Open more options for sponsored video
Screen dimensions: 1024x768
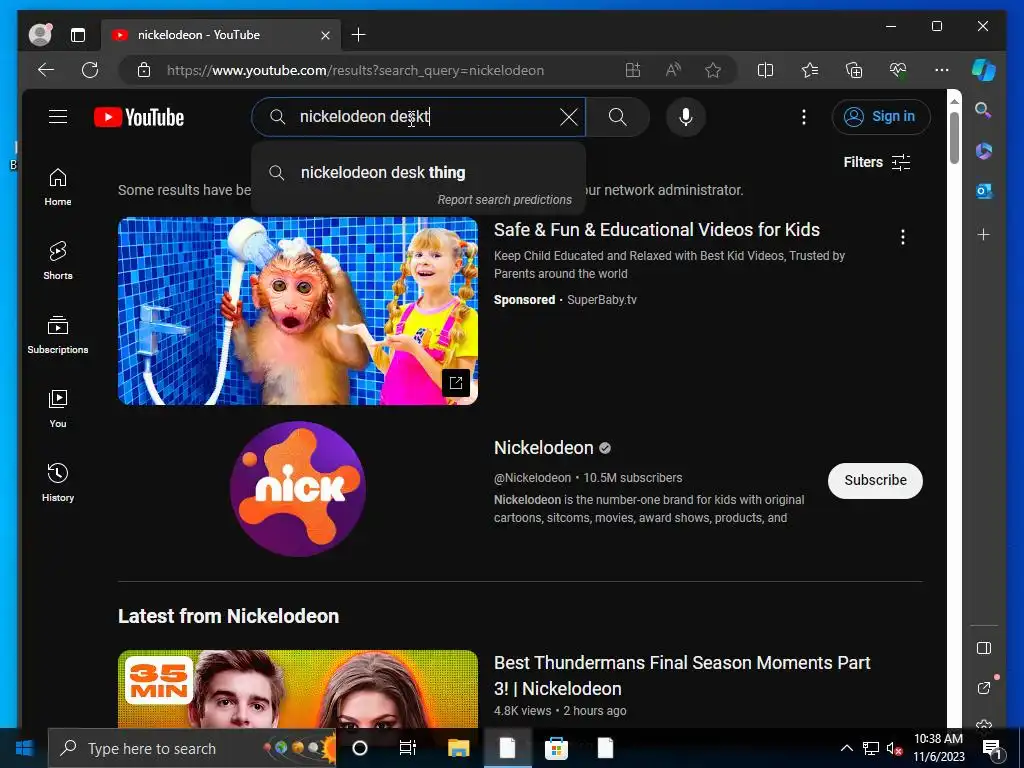click(903, 237)
